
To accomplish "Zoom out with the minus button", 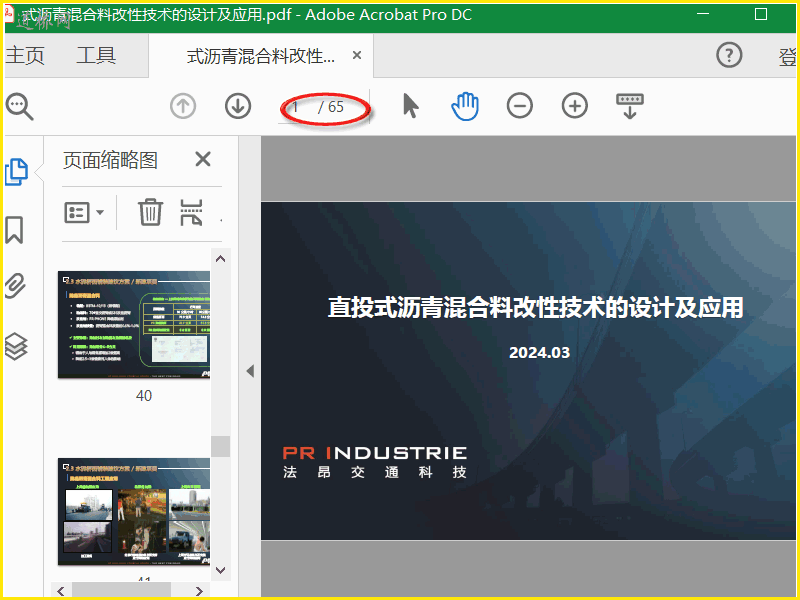I will [520, 106].
